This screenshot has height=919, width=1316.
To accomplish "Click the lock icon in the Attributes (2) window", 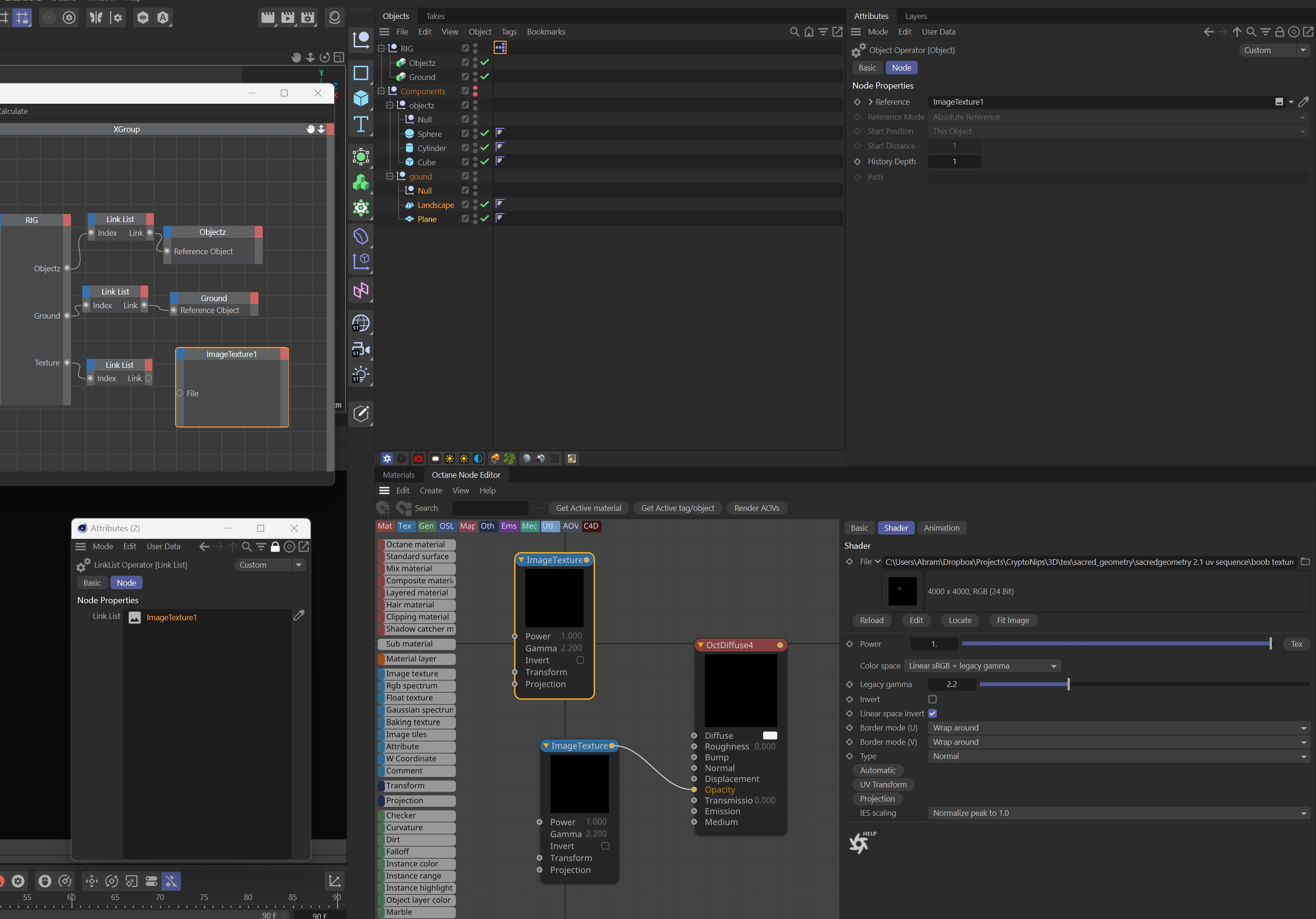I will click(275, 547).
